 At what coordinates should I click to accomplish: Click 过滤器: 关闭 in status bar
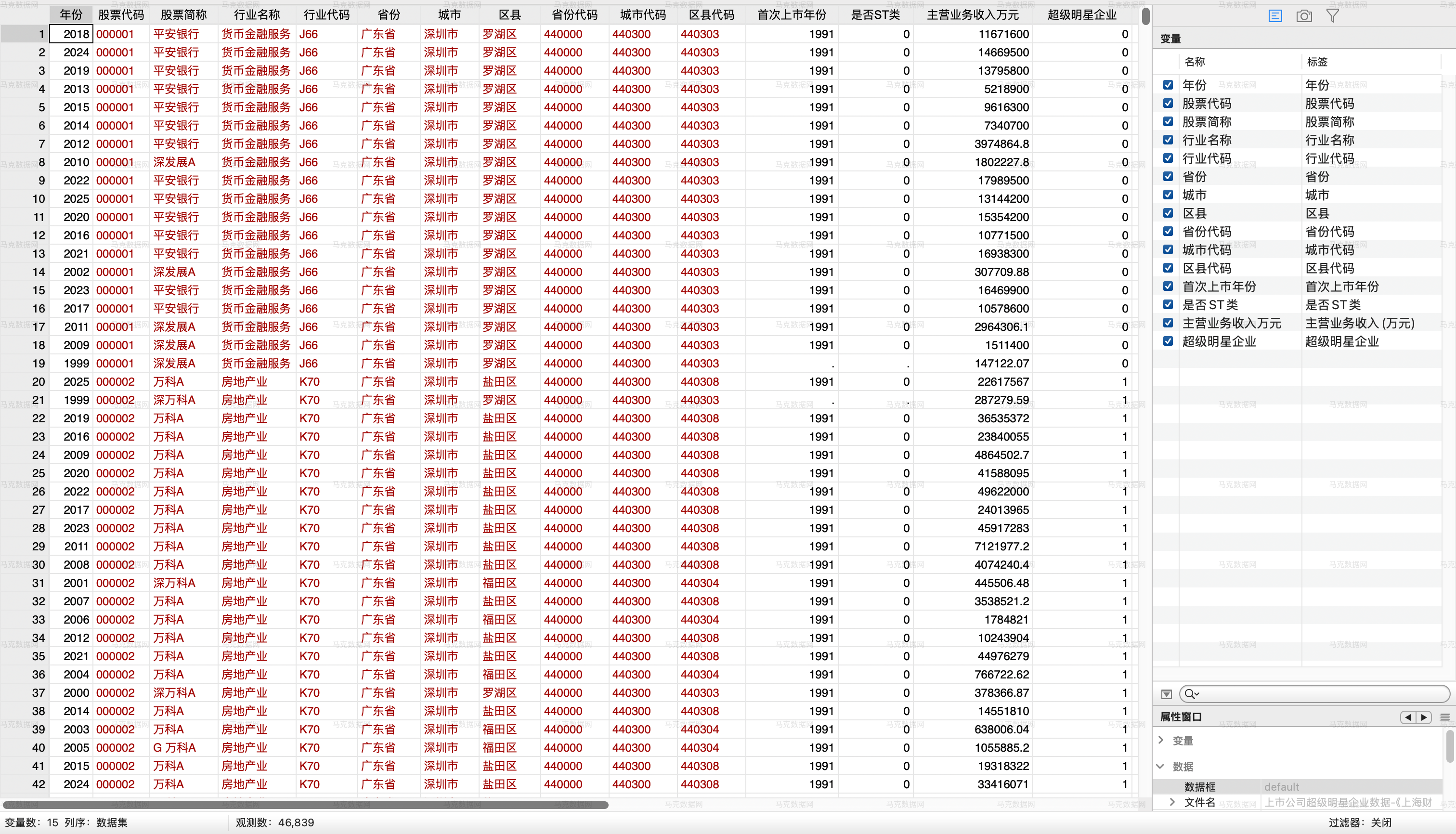pyautogui.click(x=1360, y=822)
